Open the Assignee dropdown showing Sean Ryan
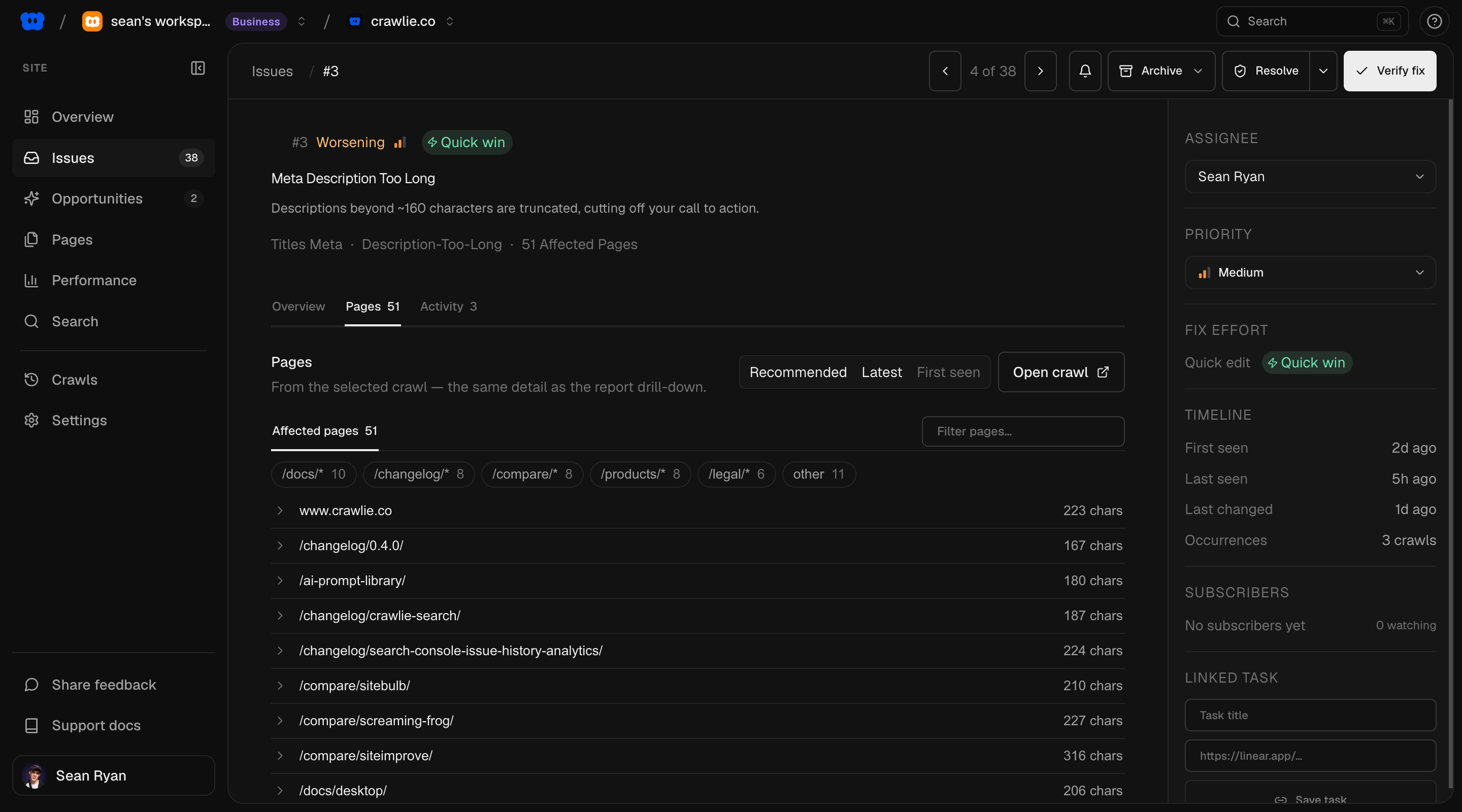Viewport: 1462px width, 812px height. (1310, 177)
